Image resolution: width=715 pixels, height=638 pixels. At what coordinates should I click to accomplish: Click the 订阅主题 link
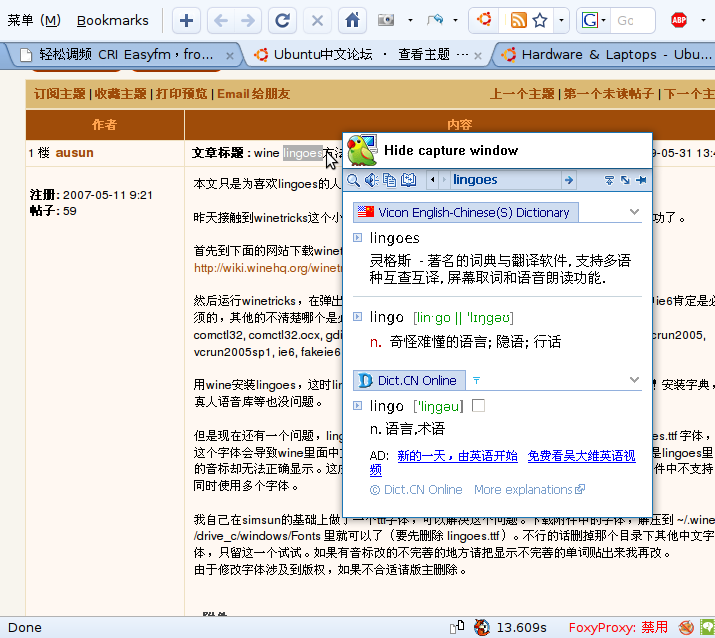59,94
